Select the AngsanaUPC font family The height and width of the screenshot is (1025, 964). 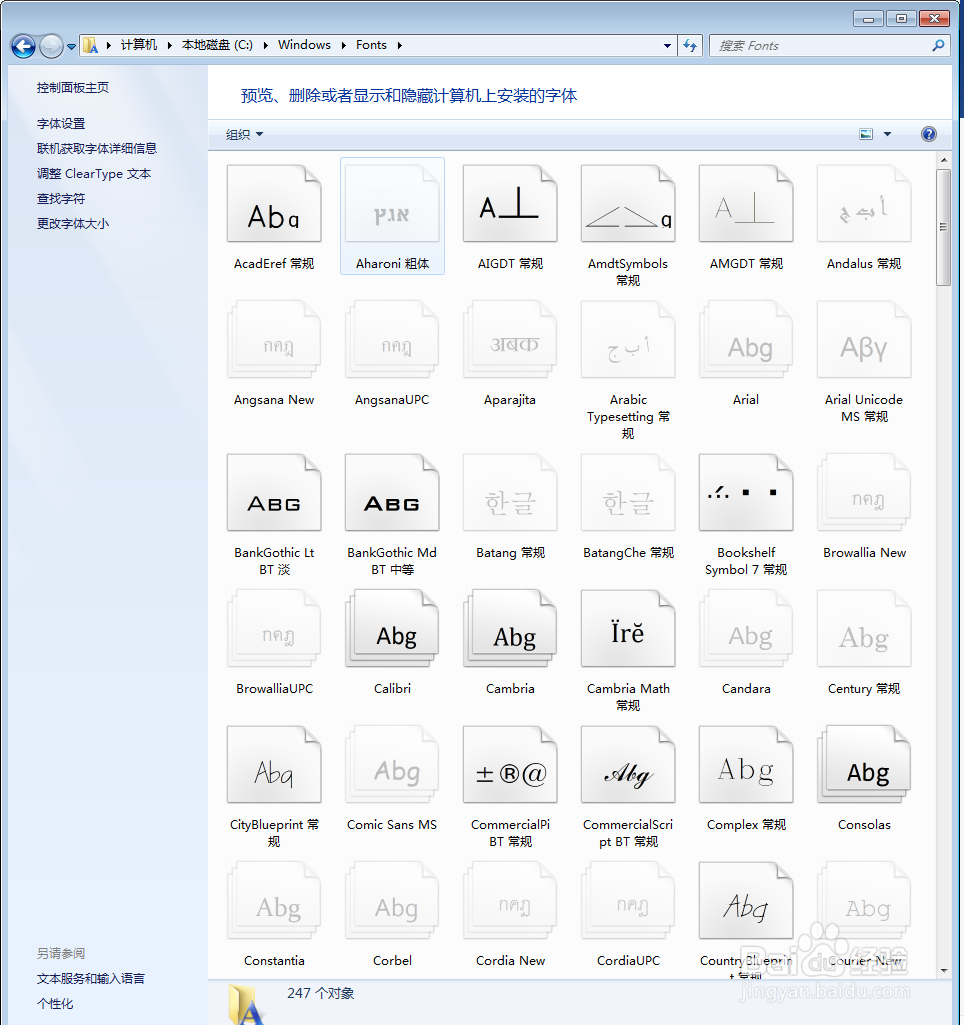tap(392, 340)
